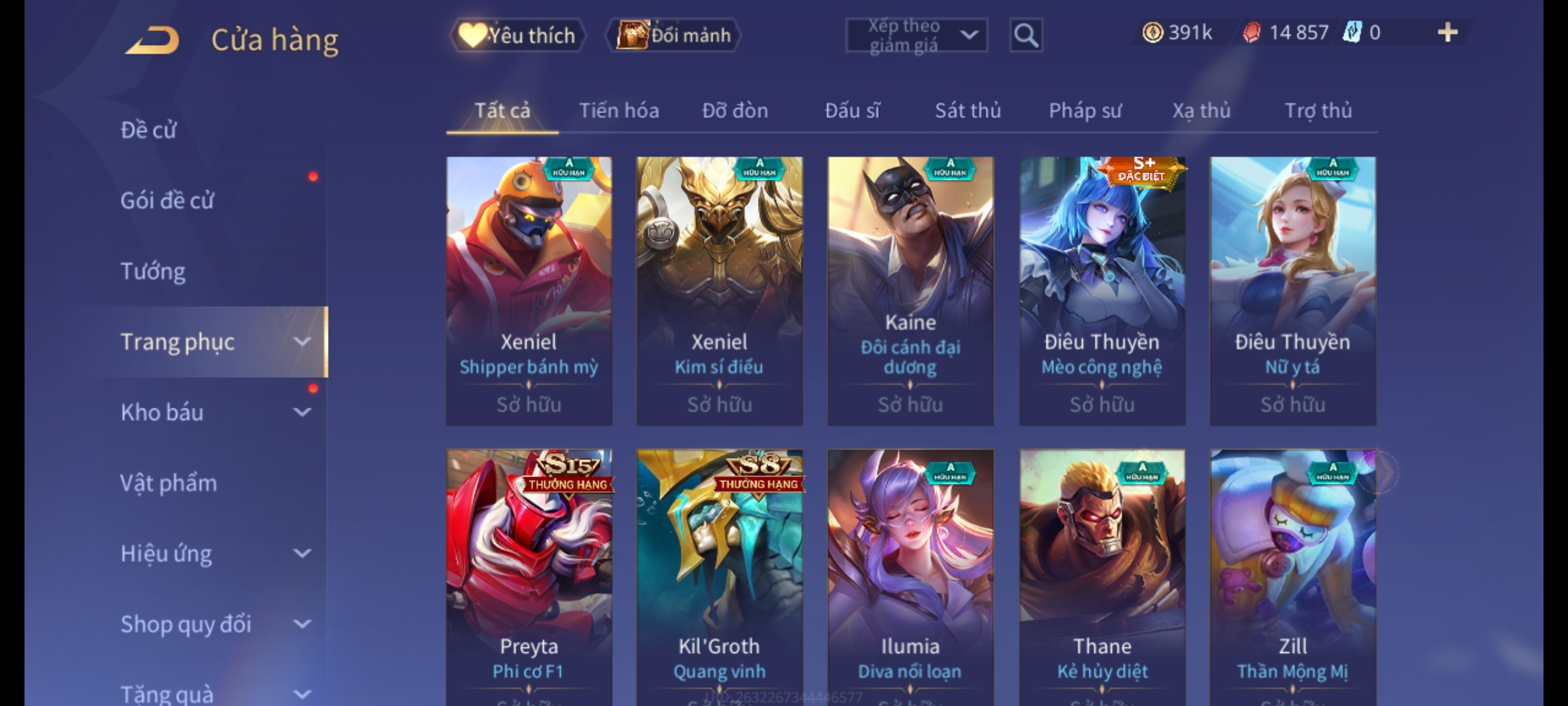Open the search magnifier icon

(1026, 35)
